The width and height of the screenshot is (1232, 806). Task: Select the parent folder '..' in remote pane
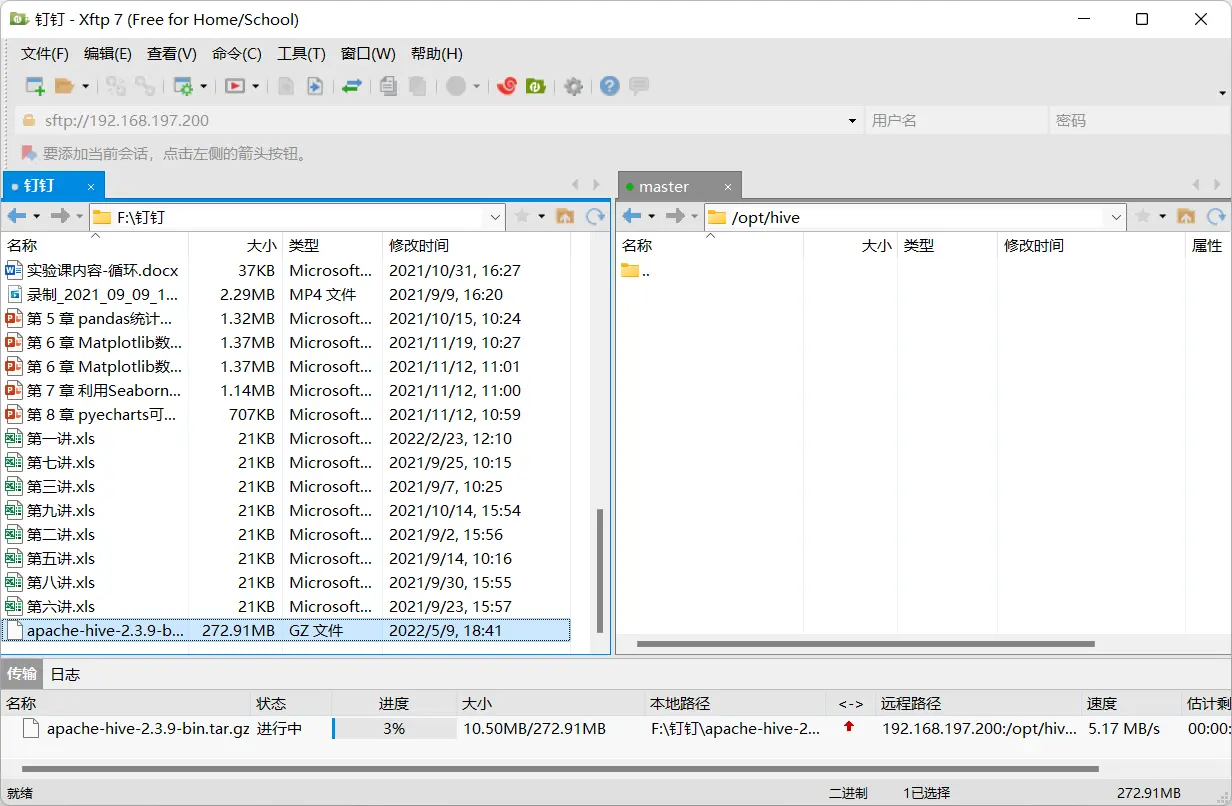click(x=636, y=270)
